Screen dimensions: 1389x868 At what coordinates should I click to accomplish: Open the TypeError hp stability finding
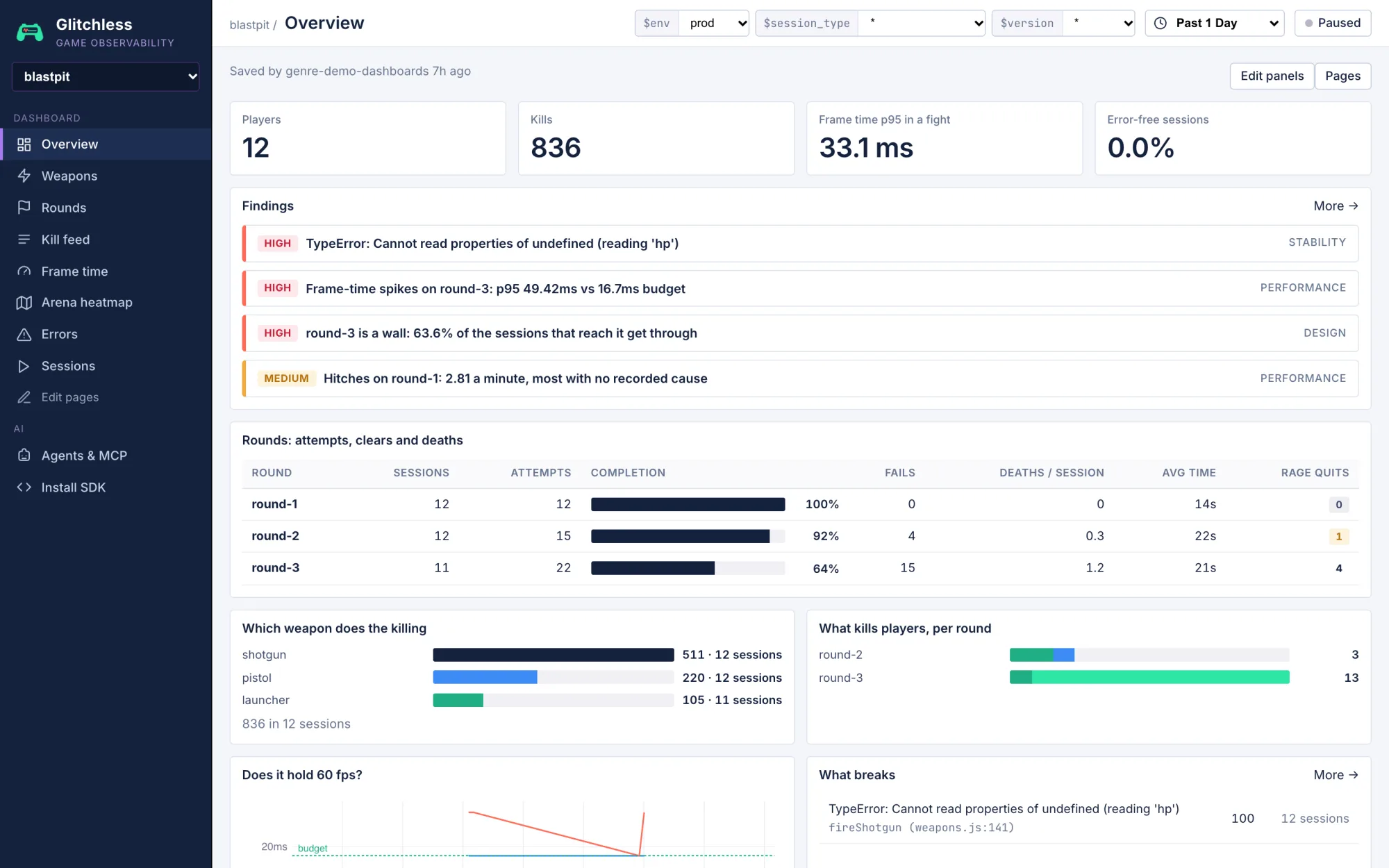pyautogui.click(x=800, y=243)
